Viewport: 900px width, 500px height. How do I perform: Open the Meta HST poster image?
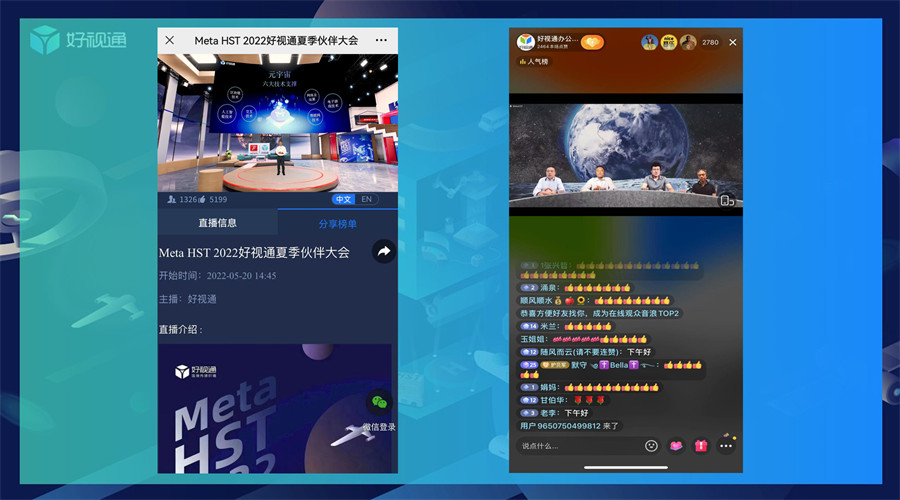pyautogui.click(x=275, y=408)
